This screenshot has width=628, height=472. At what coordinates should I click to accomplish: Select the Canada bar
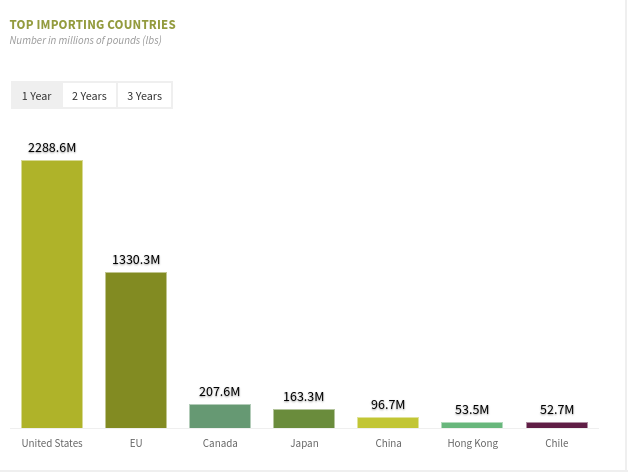220,416
